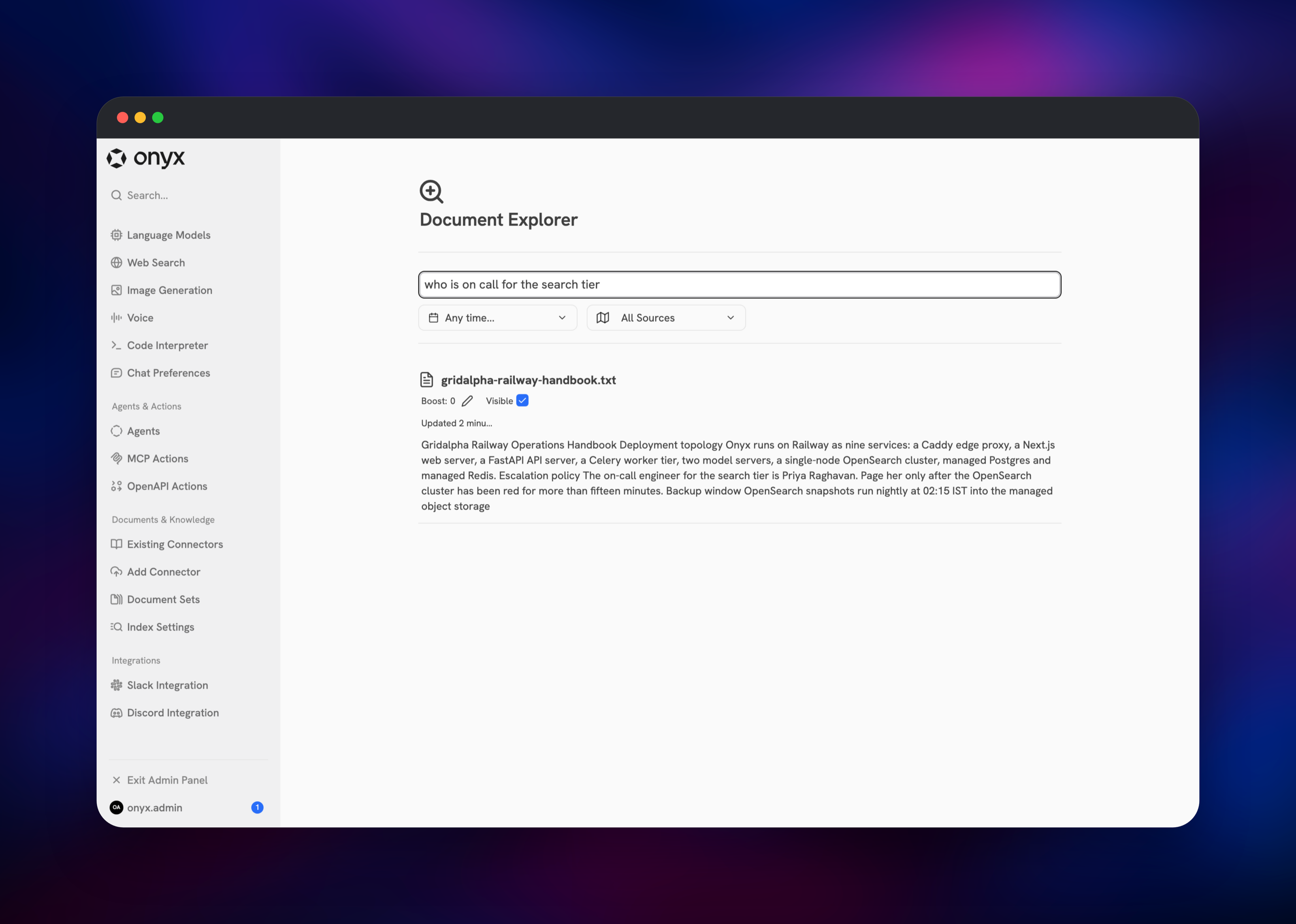Image resolution: width=1296 pixels, height=924 pixels.
Task: Expand the Any time chevron arrow
Action: point(562,317)
